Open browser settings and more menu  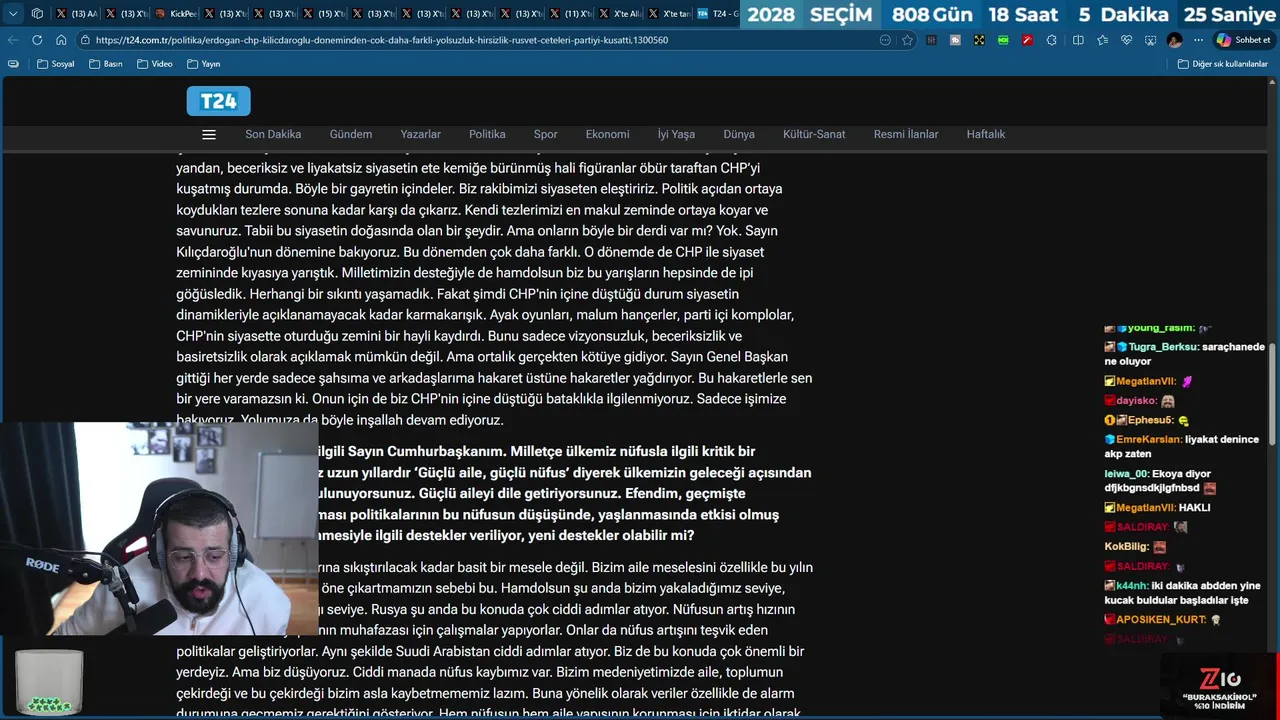[1197, 40]
